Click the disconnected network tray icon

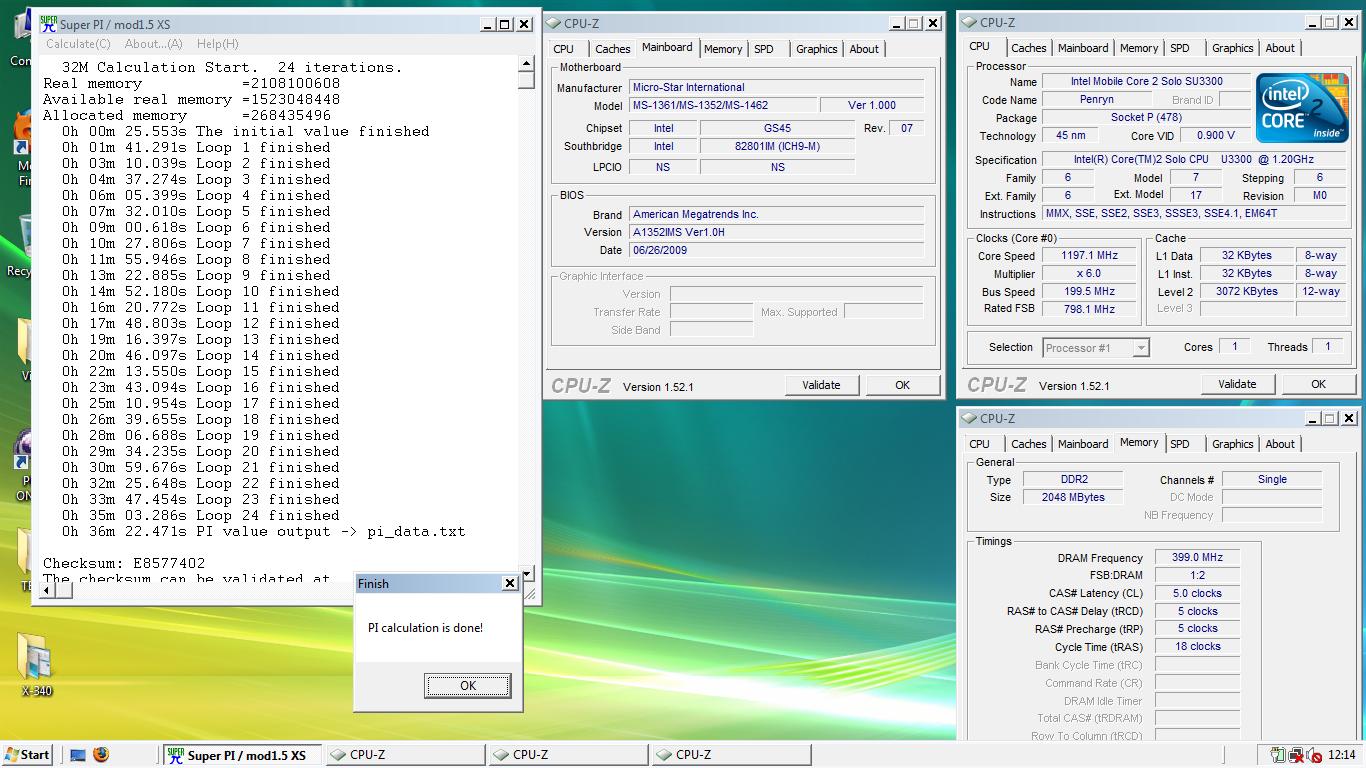pos(1296,755)
